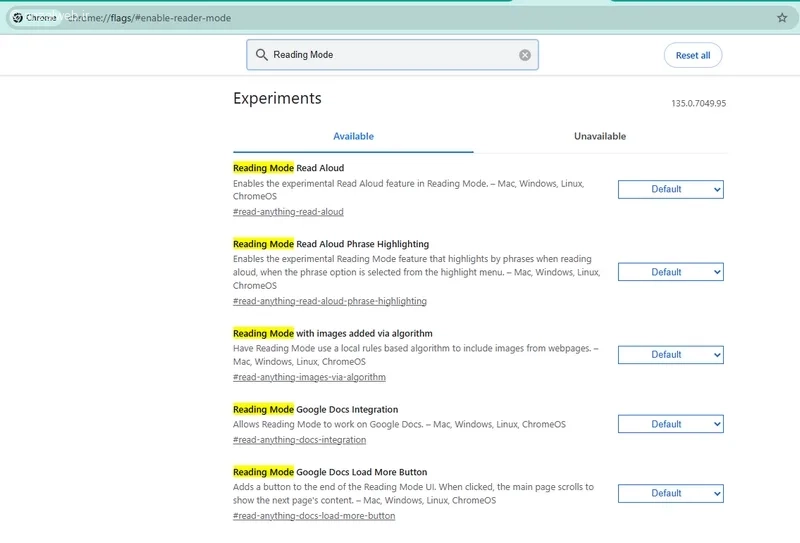Open images added via algorithm dropdown
This screenshot has width=800, height=543.
pos(670,355)
